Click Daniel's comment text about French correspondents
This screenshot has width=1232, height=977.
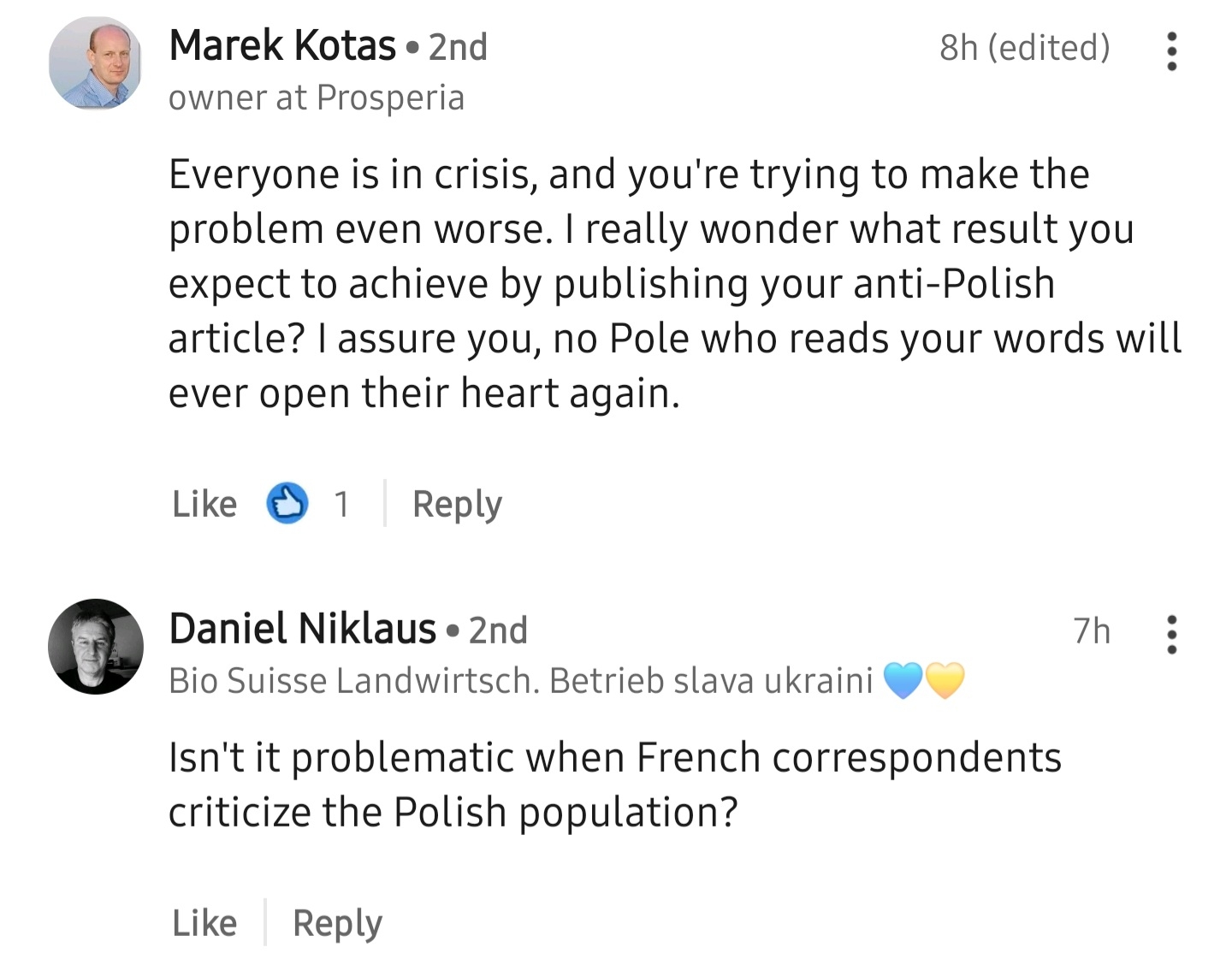point(614,785)
